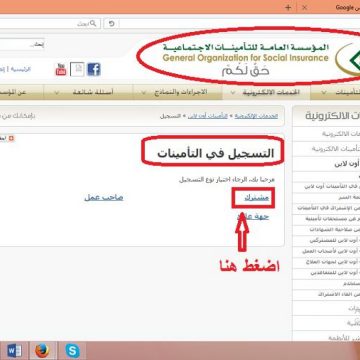Viewport: 360px width, 360px height.
Task: Click the browser reload button
Action: [112, 24]
